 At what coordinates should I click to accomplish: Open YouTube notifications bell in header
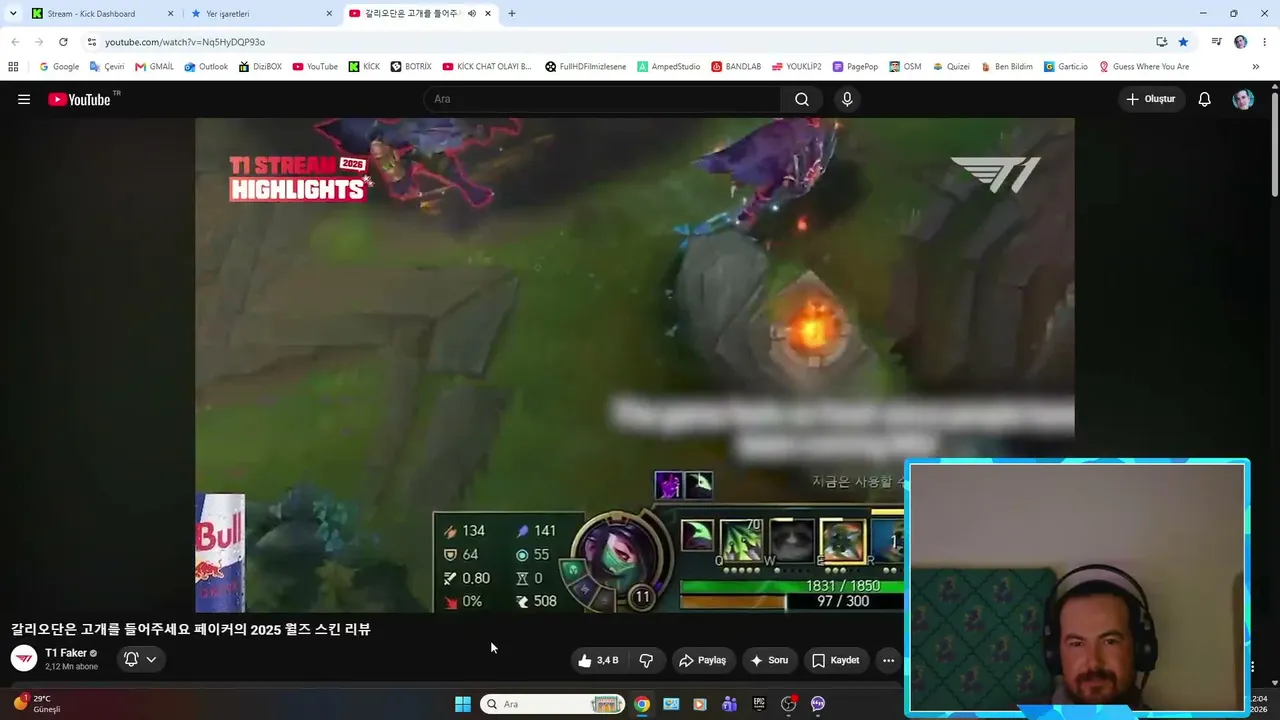1205,99
